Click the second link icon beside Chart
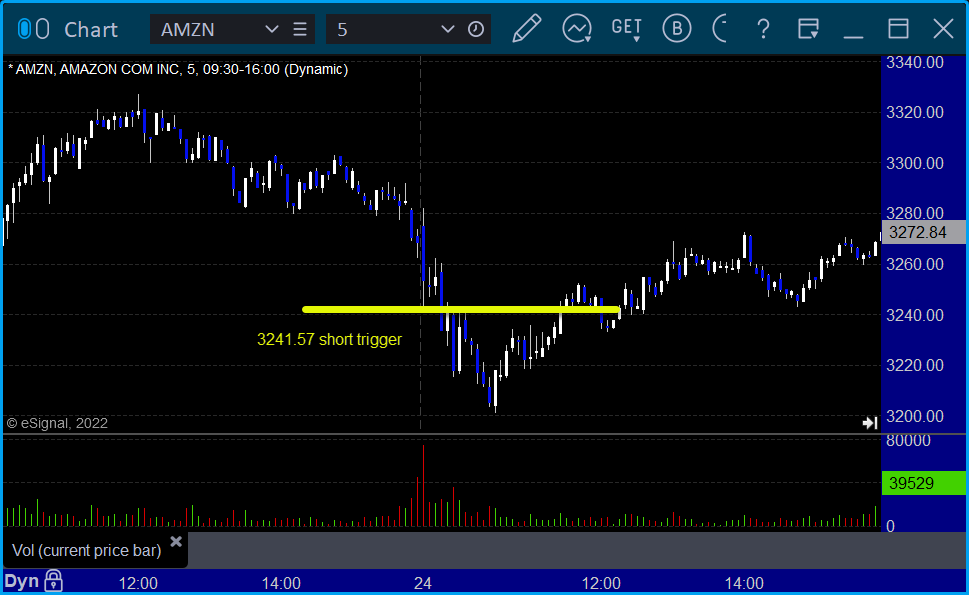 42,29
